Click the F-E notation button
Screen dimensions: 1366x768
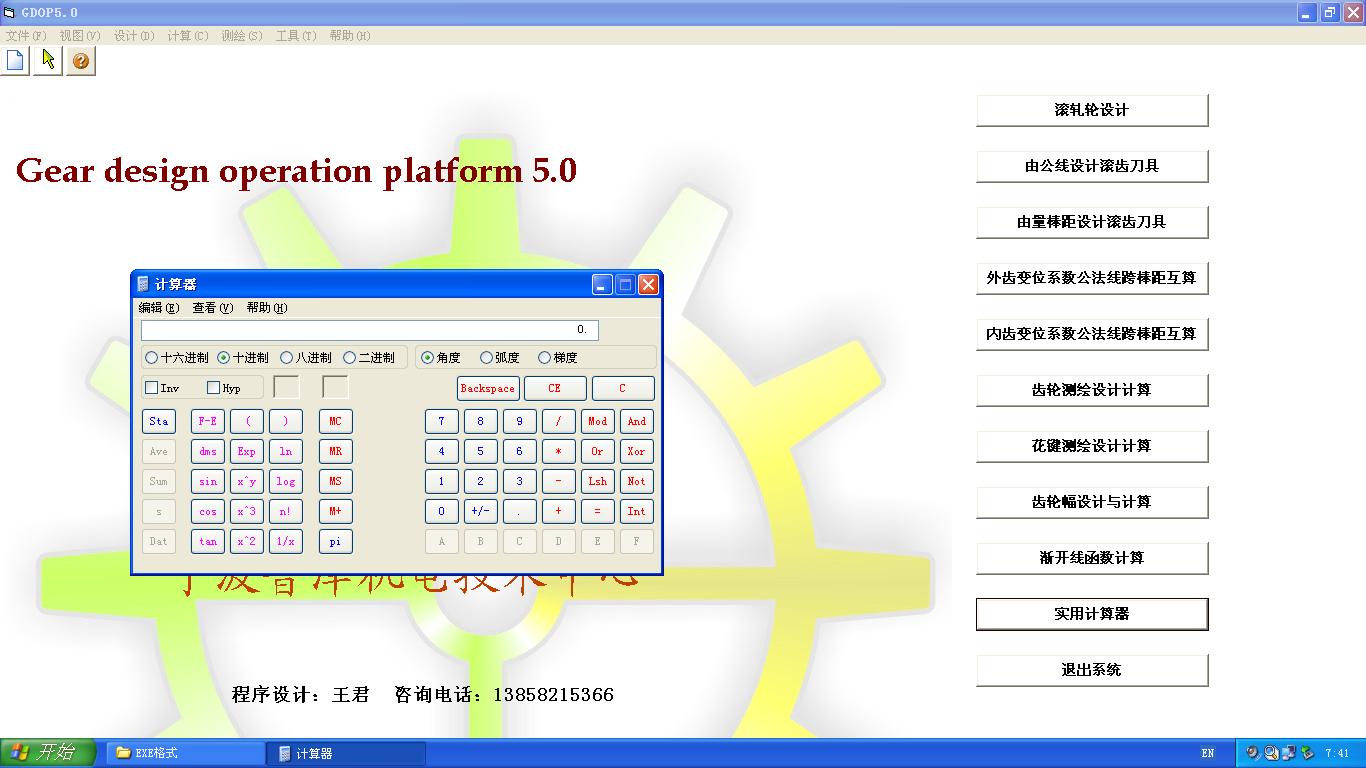point(208,421)
